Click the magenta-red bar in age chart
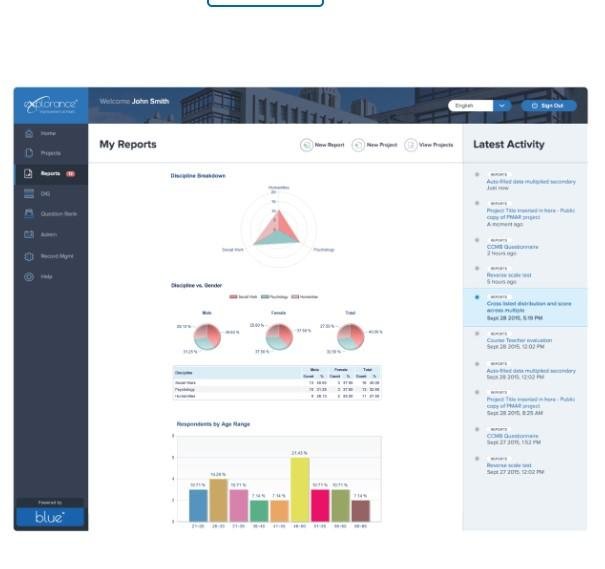The width and height of the screenshot is (605, 569). click(x=320, y=506)
